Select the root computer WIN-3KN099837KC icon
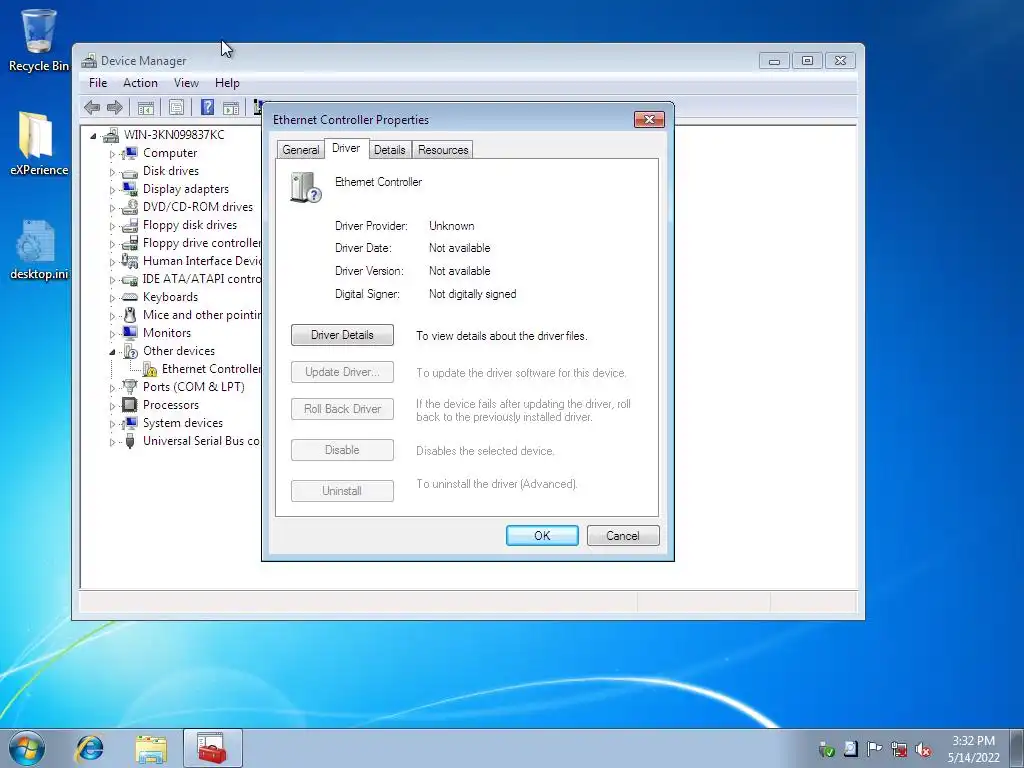Screen dimensions: 1024x768 click(x=111, y=135)
